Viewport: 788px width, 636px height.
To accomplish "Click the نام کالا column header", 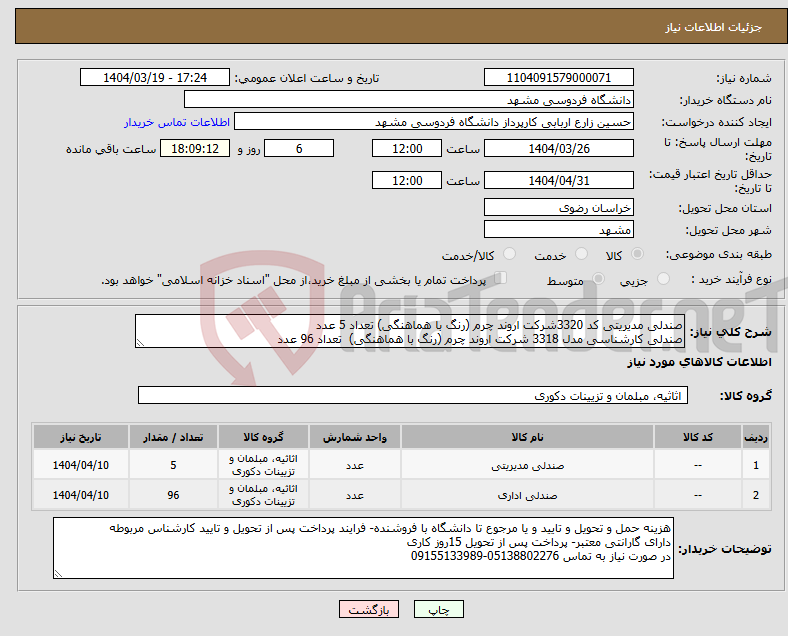I will (527, 437).
